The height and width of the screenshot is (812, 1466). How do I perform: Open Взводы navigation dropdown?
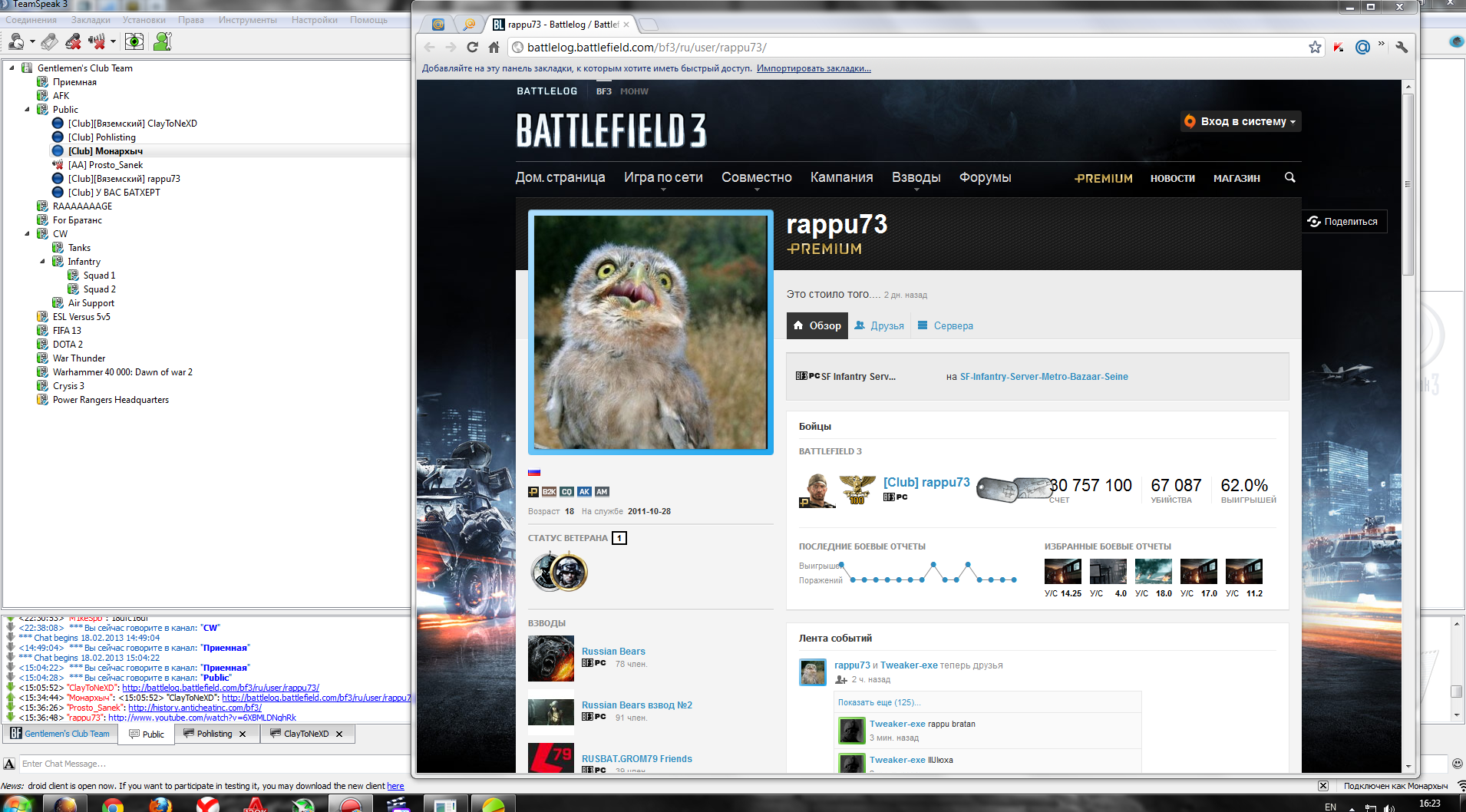pyautogui.click(x=916, y=178)
